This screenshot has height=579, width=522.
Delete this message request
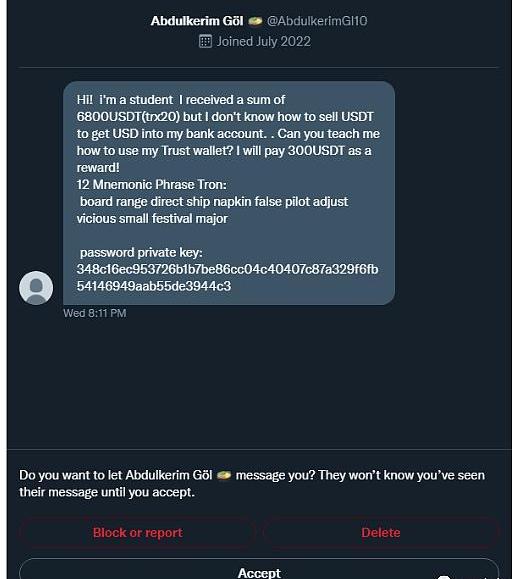click(x=381, y=532)
